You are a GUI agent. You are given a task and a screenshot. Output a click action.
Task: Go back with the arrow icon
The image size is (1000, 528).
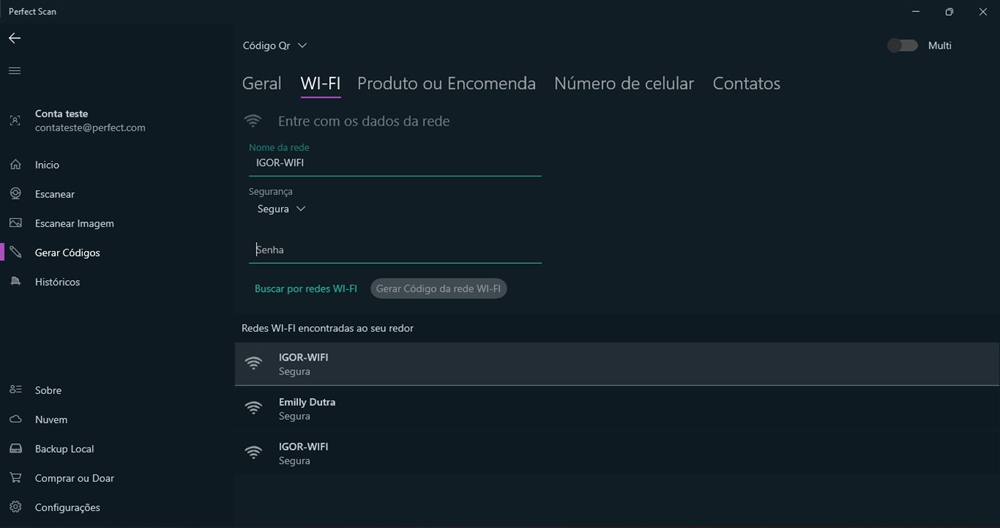[15, 38]
